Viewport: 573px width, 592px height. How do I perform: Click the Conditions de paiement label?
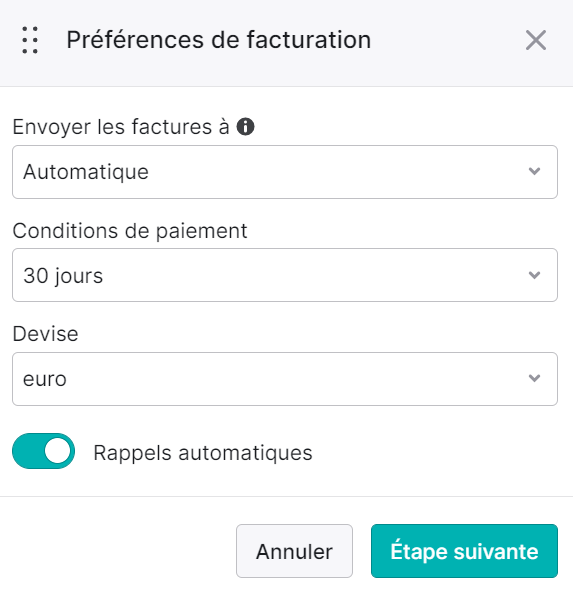point(130,231)
